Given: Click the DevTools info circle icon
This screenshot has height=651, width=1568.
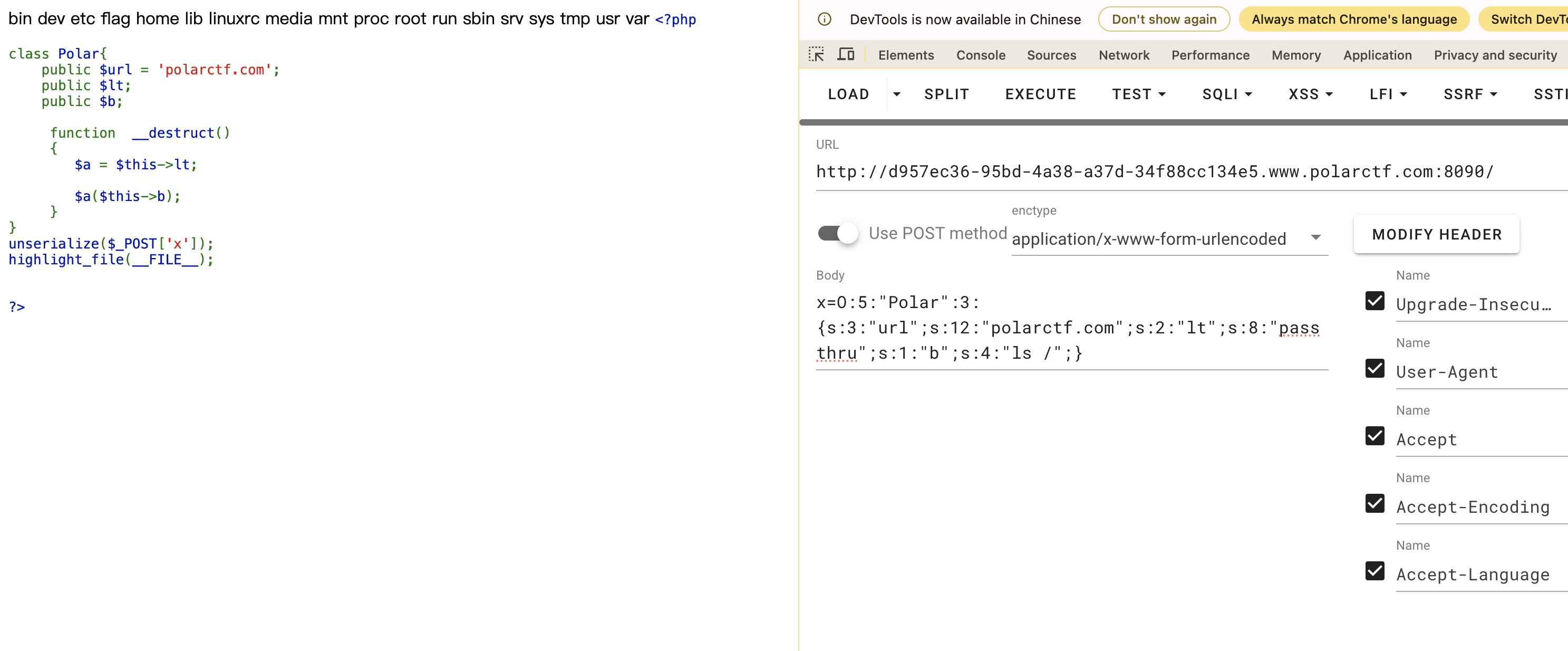Looking at the screenshot, I should 824,19.
